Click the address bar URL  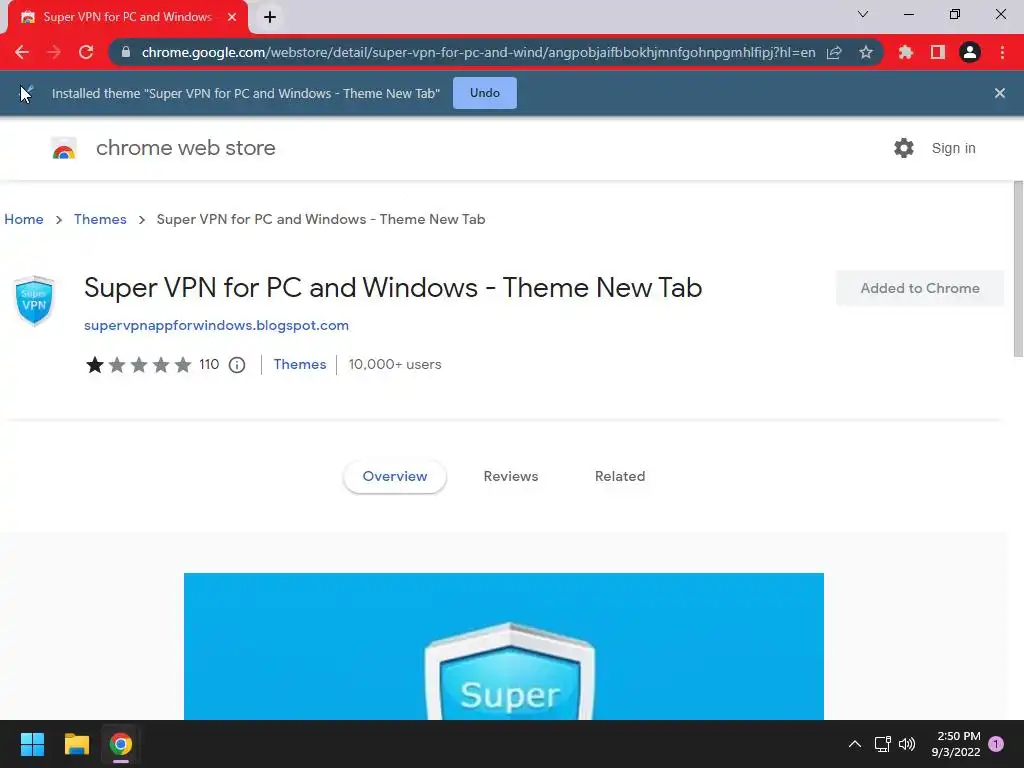tap(478, 52)
